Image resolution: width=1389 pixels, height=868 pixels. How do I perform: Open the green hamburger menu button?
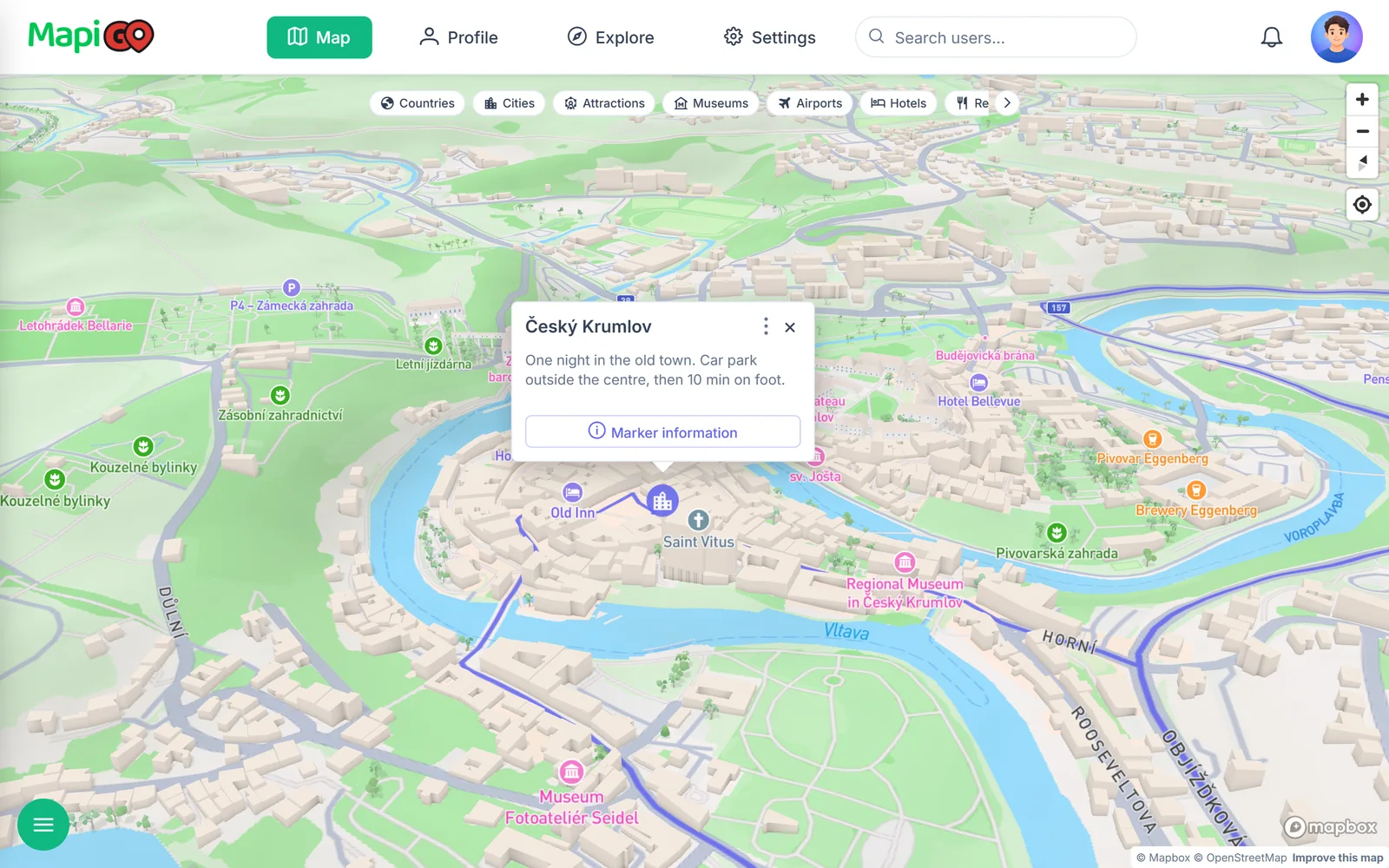pos(43,825)
